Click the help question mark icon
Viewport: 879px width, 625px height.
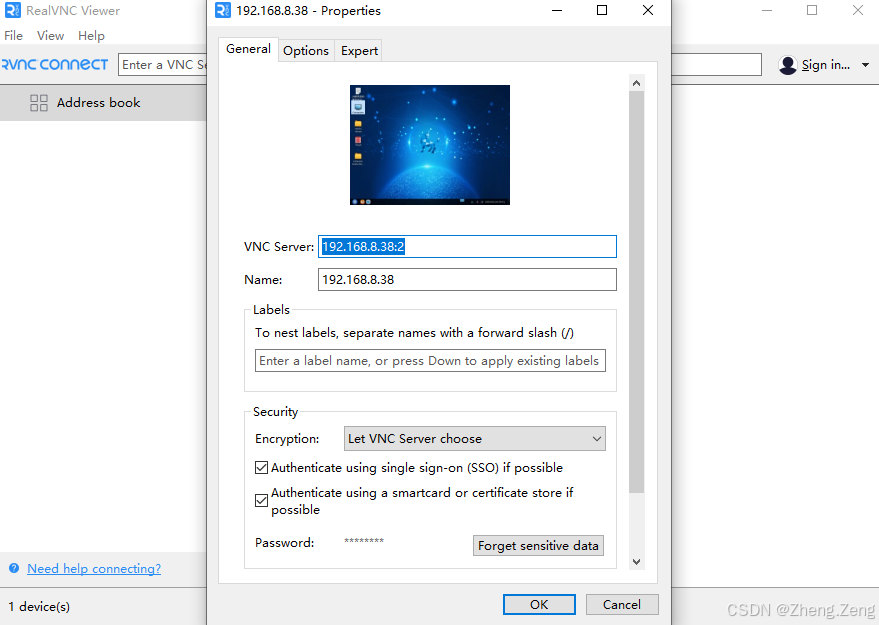coord(13,568)
